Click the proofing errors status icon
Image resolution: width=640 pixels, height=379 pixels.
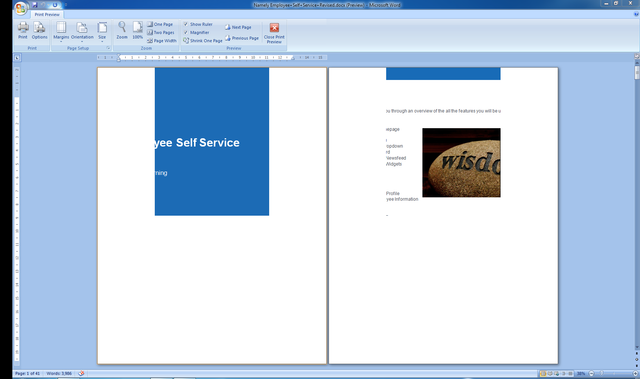pyautogui.click(x=81, y=373)
